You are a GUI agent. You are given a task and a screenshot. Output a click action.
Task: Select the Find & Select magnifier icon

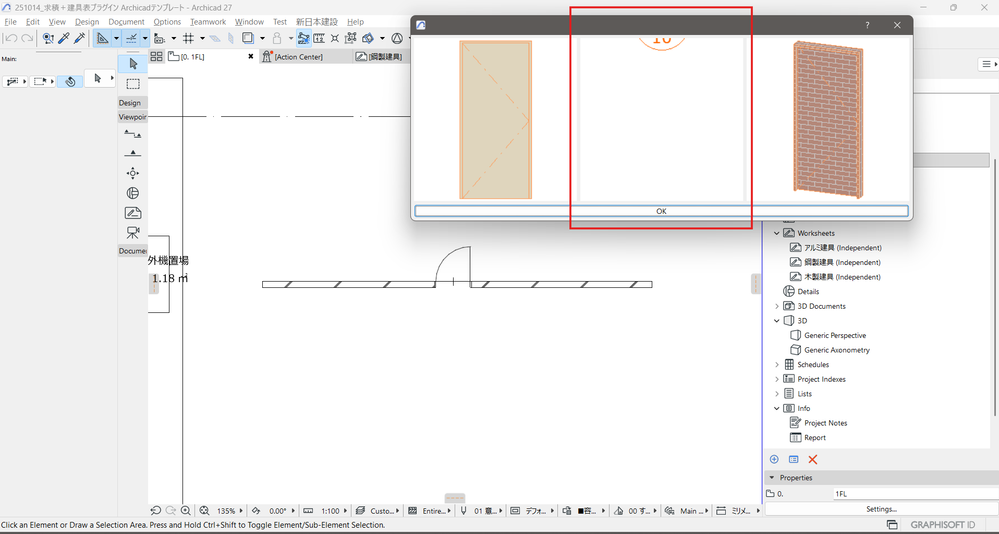48,38
